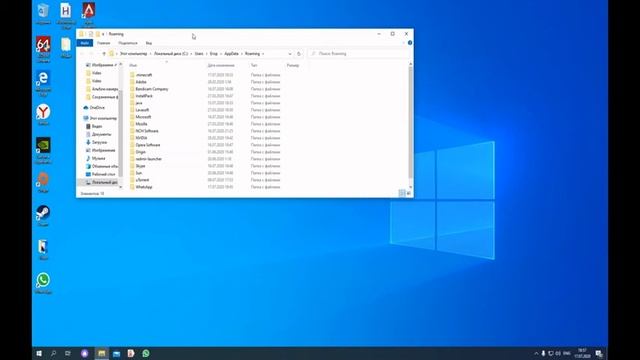This screenshot has height=360, width=640.
Task: Open the Windows Start menu
Action: [39, 353]
